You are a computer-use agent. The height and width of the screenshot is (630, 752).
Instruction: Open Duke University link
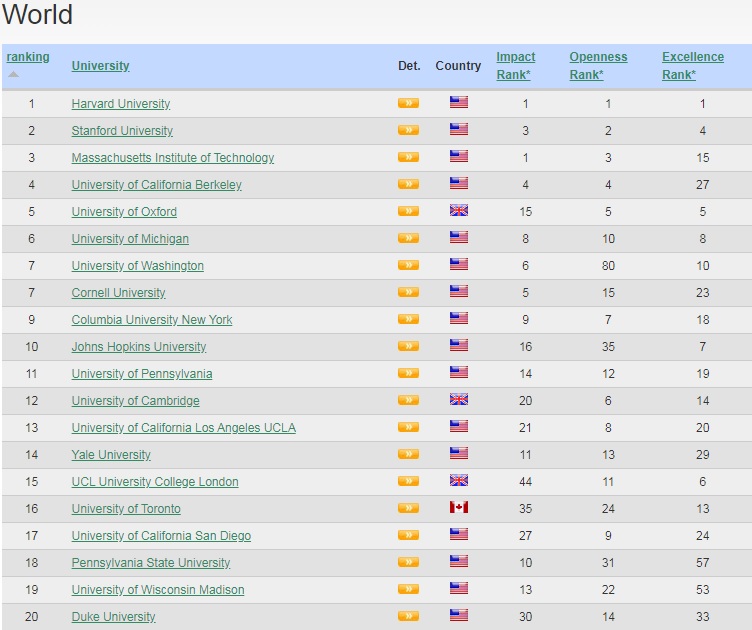[x=113, y=617]
